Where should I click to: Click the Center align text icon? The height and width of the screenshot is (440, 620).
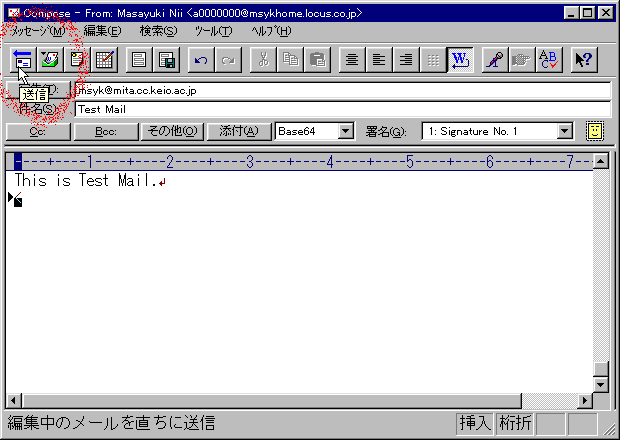[351, 60]
